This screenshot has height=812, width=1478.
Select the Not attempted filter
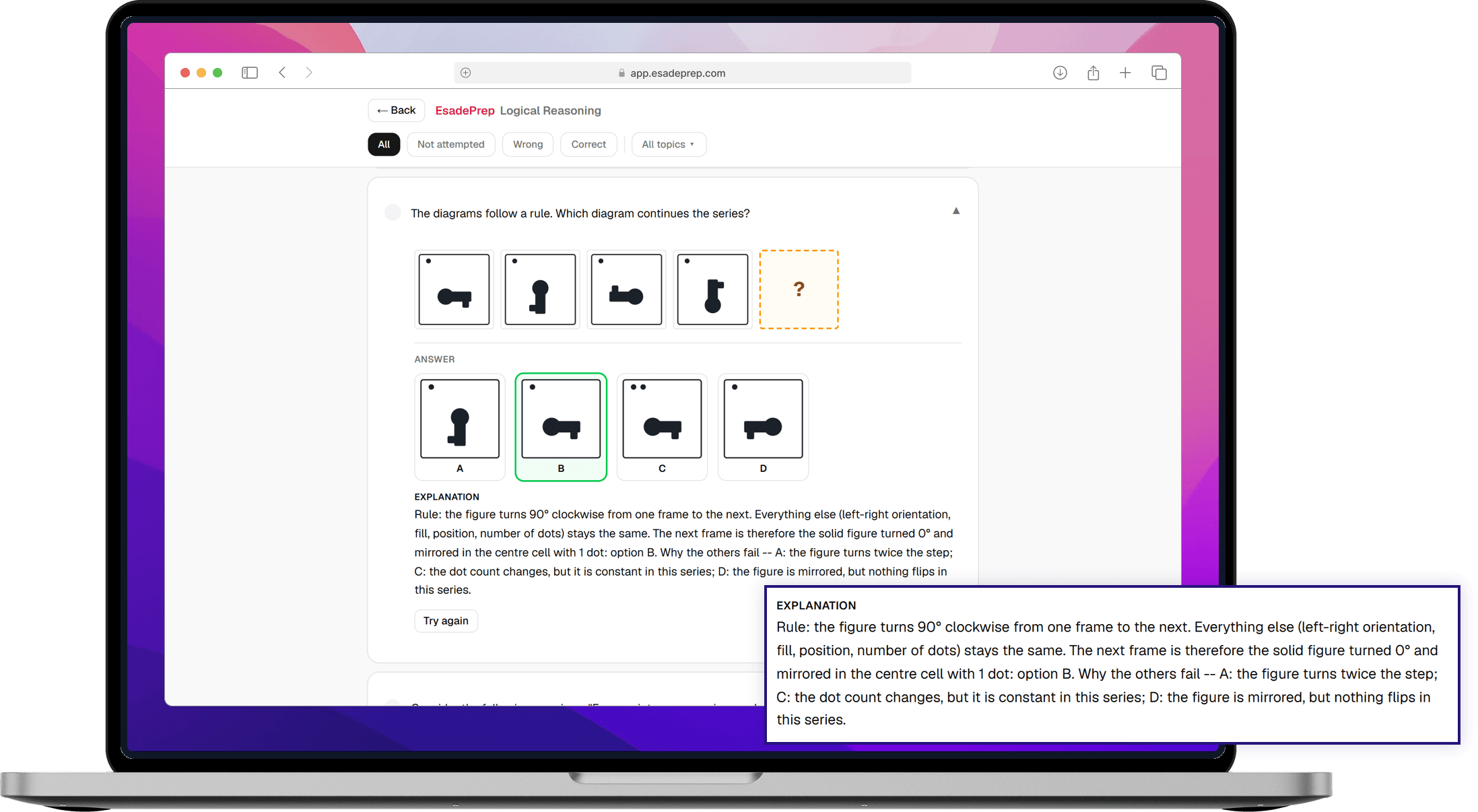click(450, 144)
